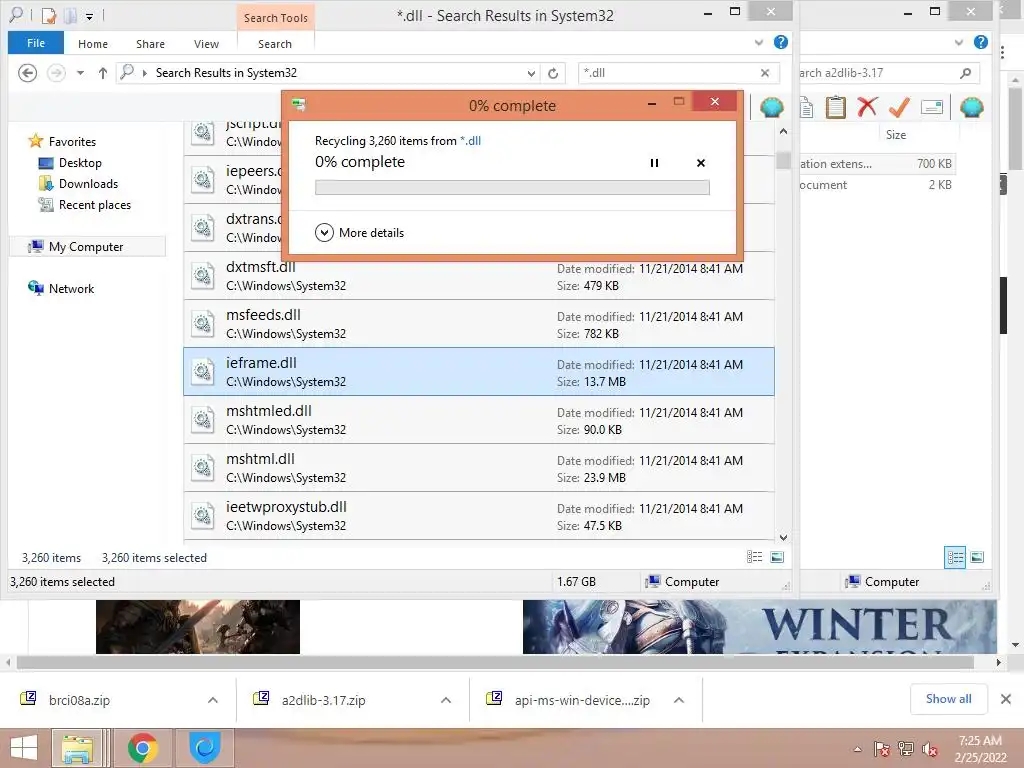This screenshot has width=1024, height=768.
Task: Refresh the search results
Action: [553, 73]
